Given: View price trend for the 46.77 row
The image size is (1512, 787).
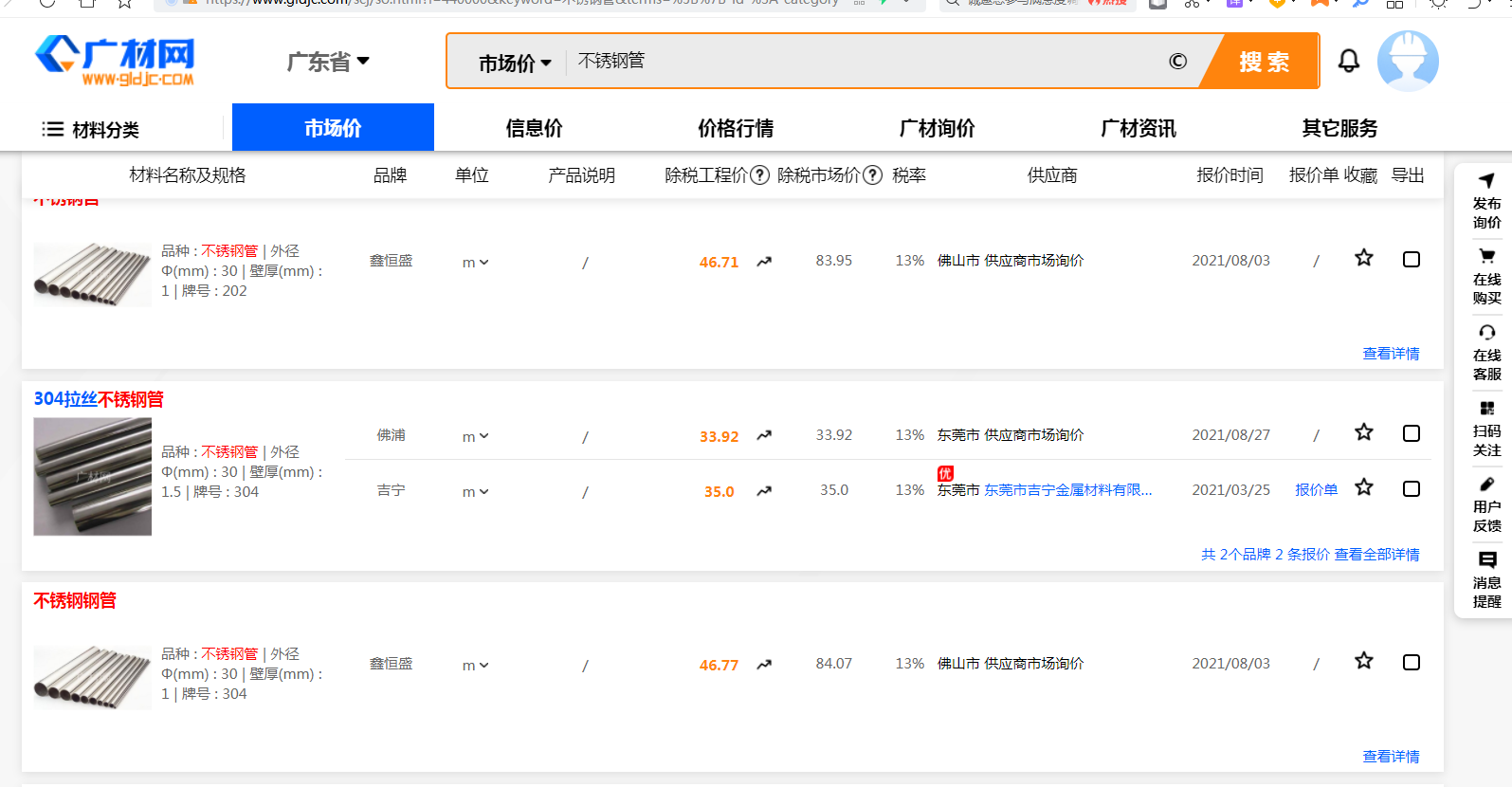Looking at the screenshot, I should (764, 665).
